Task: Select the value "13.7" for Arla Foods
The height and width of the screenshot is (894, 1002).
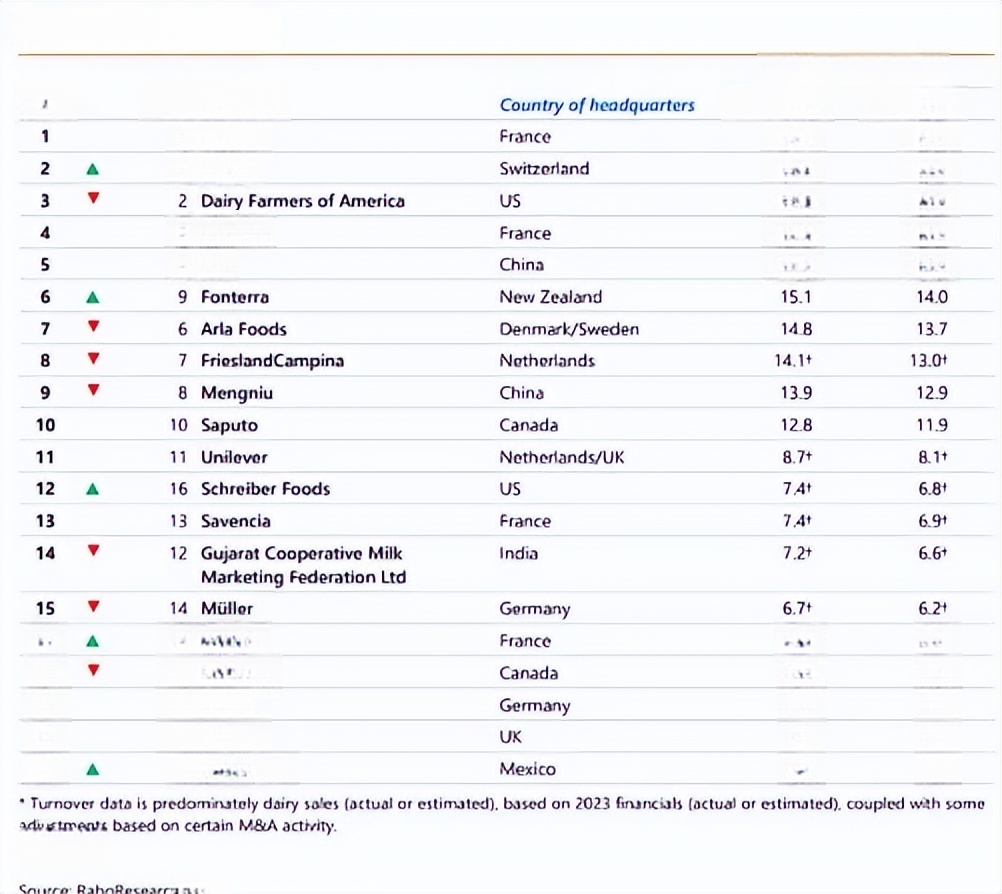Action: 932,329
